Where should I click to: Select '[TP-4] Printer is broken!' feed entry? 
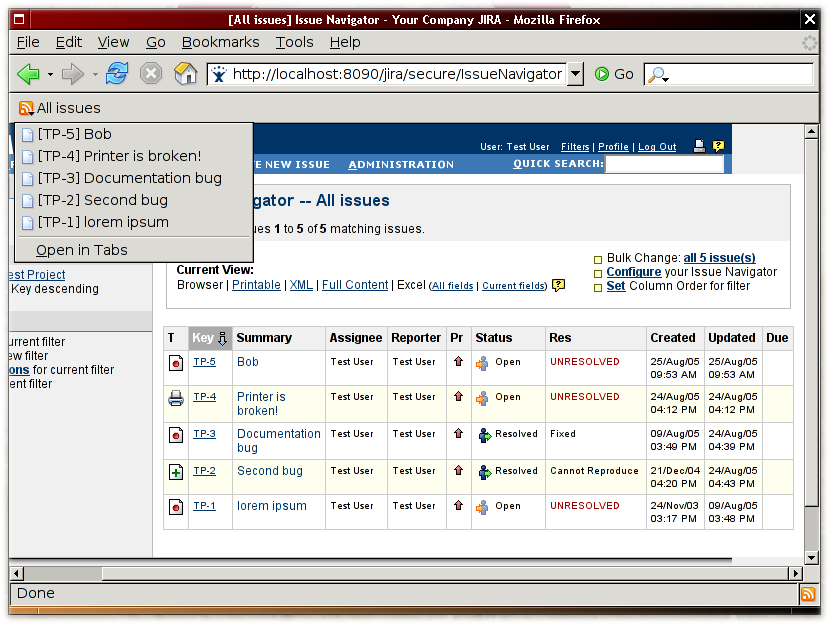[x=134, y=156]
